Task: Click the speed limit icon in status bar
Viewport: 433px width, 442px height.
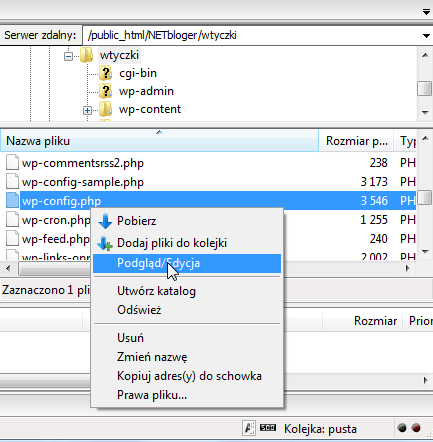Action: pos(268,427)
